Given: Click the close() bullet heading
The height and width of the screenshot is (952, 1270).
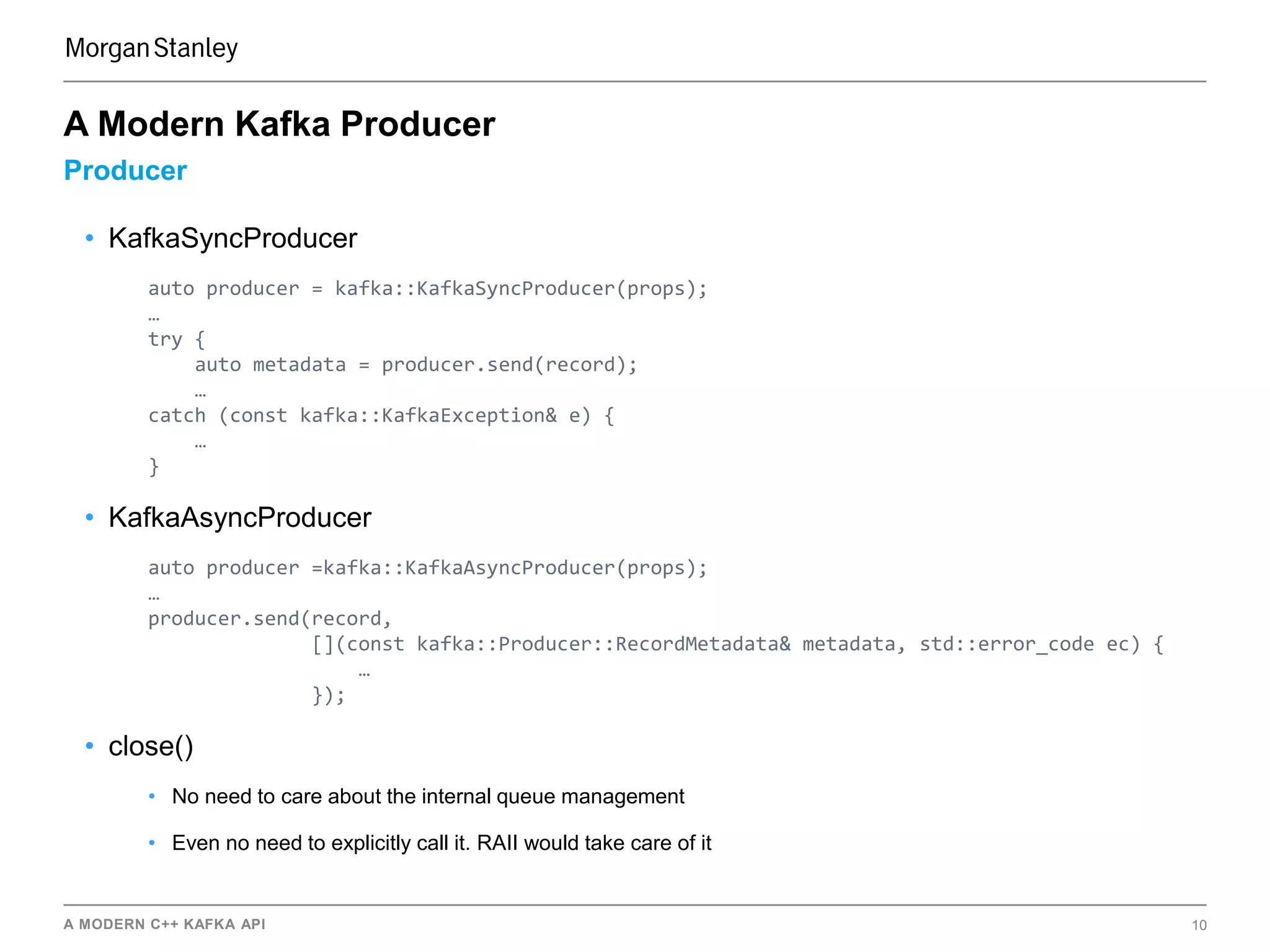Looking at the screenshot, I should 151,746.
